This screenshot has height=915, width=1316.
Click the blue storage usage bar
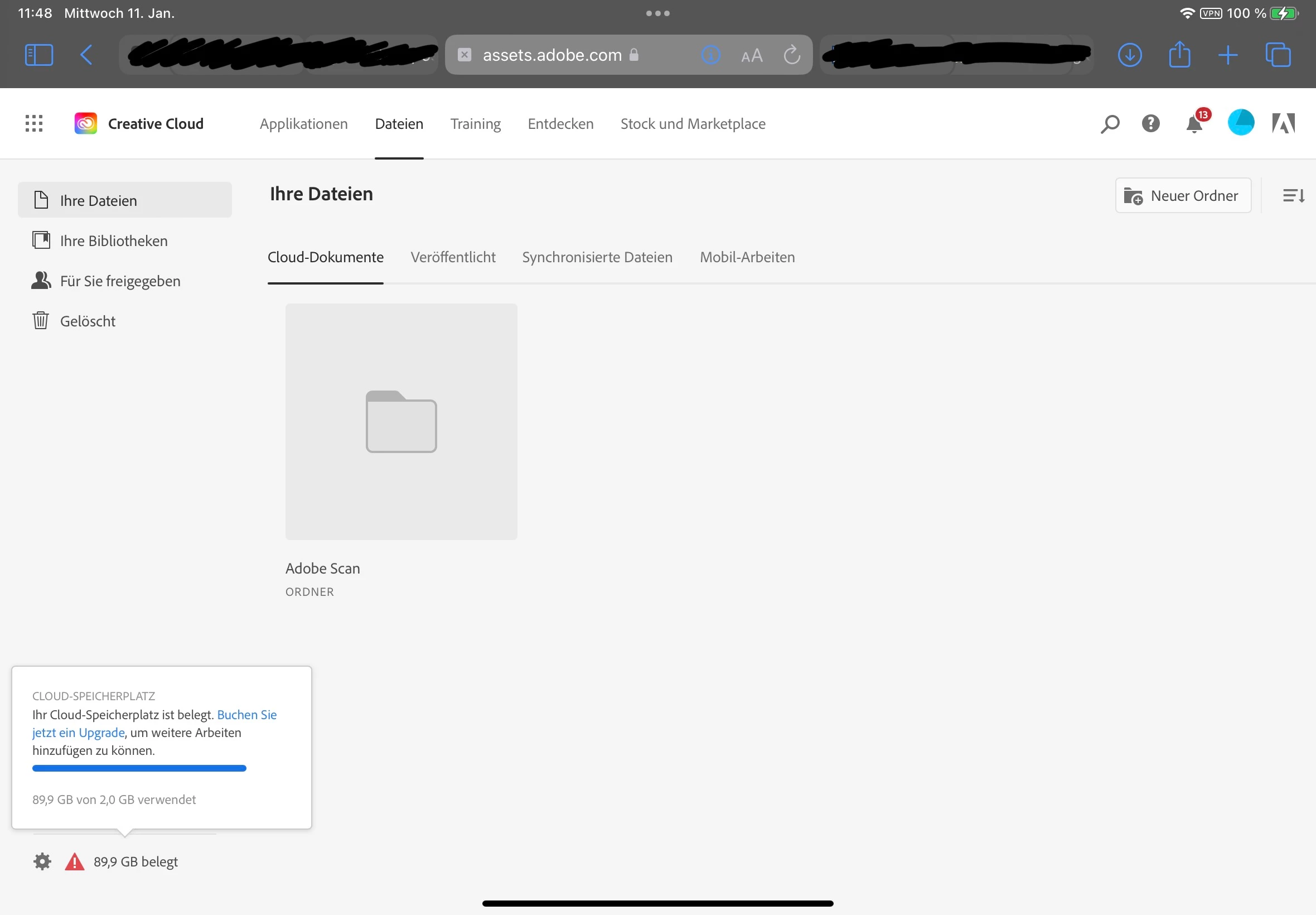pyautogui.click(x=139, y=768)
